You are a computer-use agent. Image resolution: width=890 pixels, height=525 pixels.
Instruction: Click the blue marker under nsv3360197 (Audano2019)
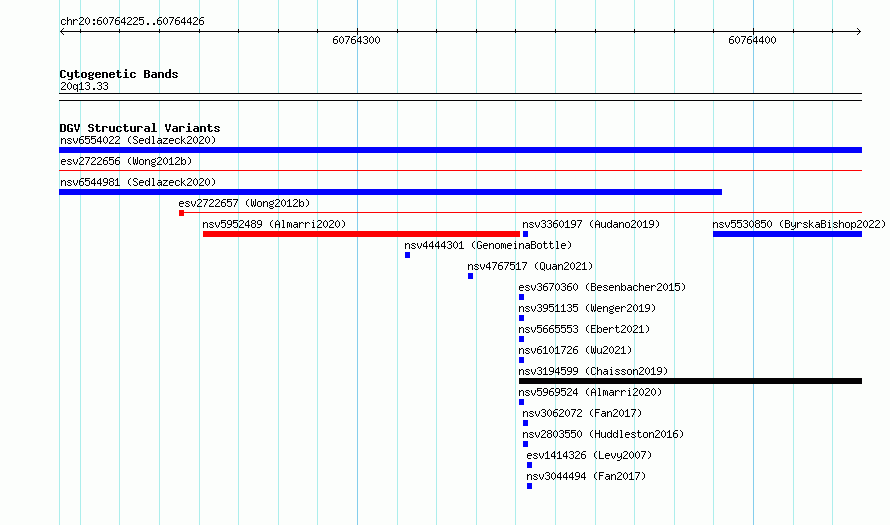[x=525, y=234]
